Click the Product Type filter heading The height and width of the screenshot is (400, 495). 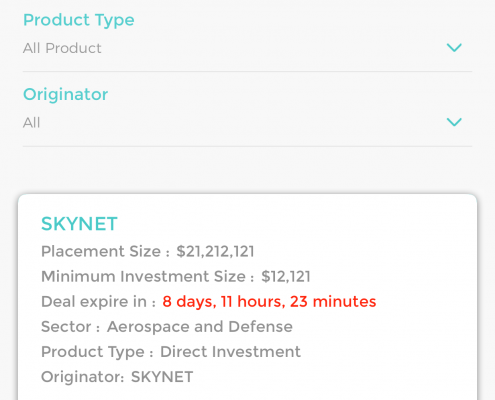point(79,20)
